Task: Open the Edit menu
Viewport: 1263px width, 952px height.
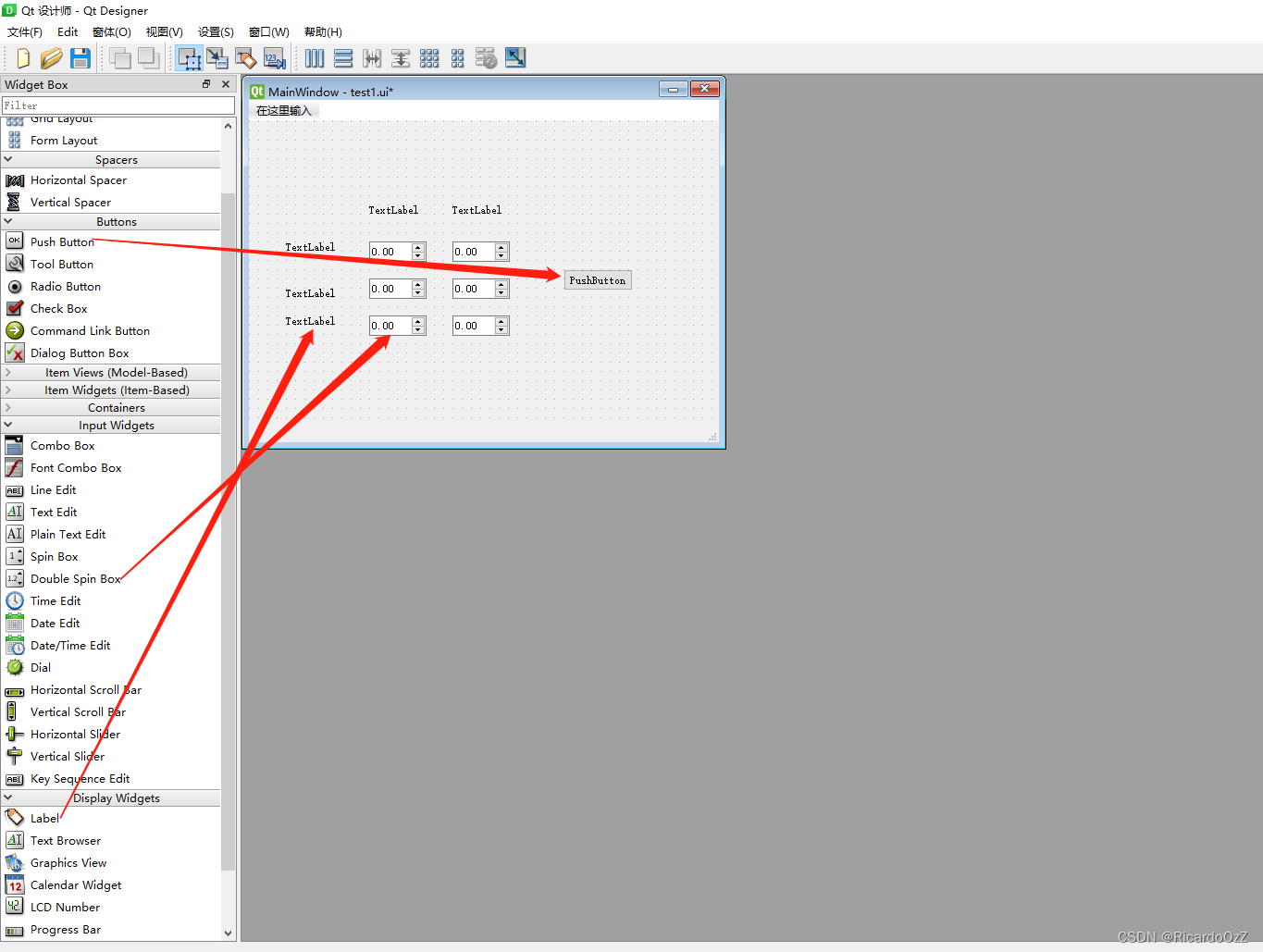Action: (x=68, y=32)
